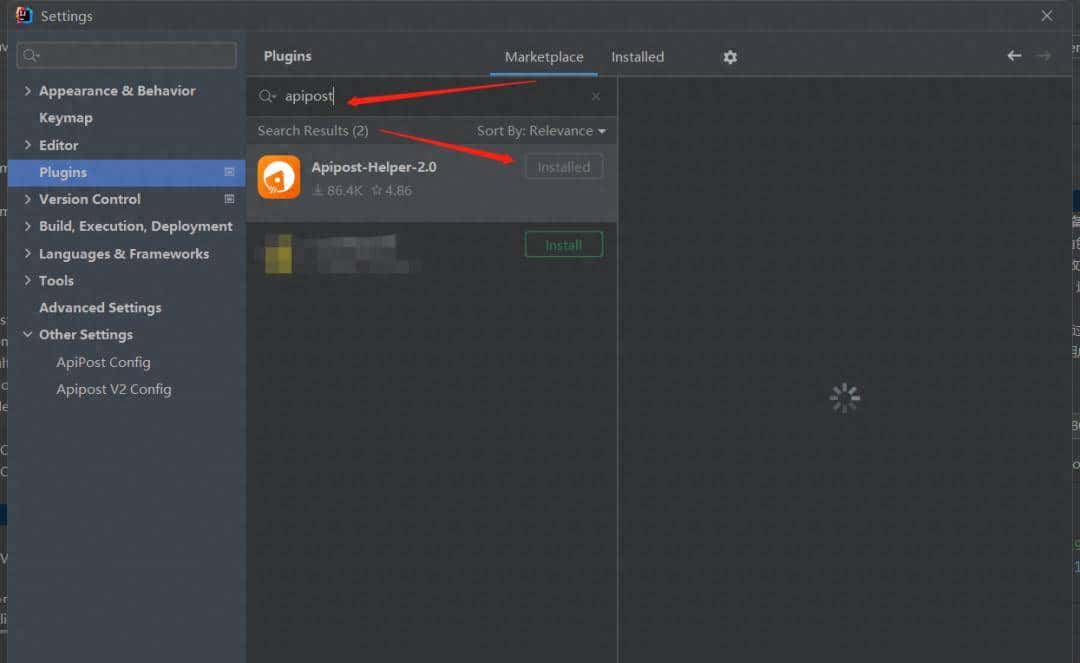Expand the Version Control section
This screenshot has width=1080, height=663.
click(x=28, y=199)
